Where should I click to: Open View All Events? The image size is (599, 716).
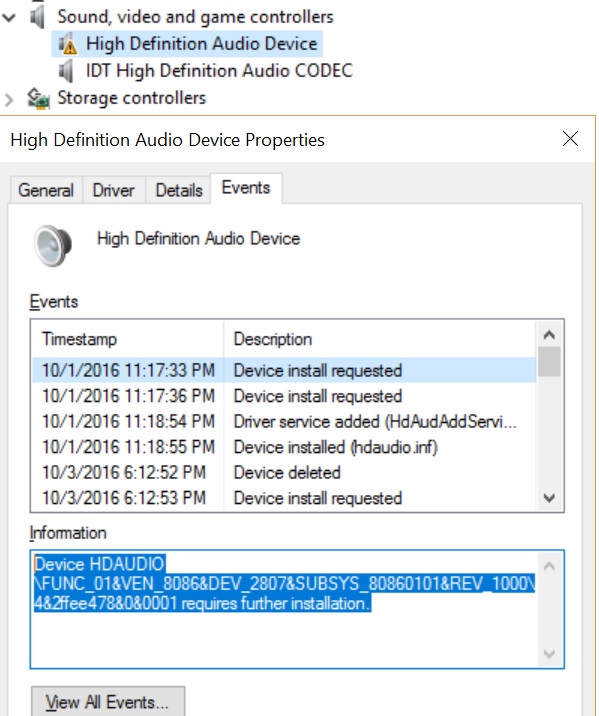click(108, 702)
